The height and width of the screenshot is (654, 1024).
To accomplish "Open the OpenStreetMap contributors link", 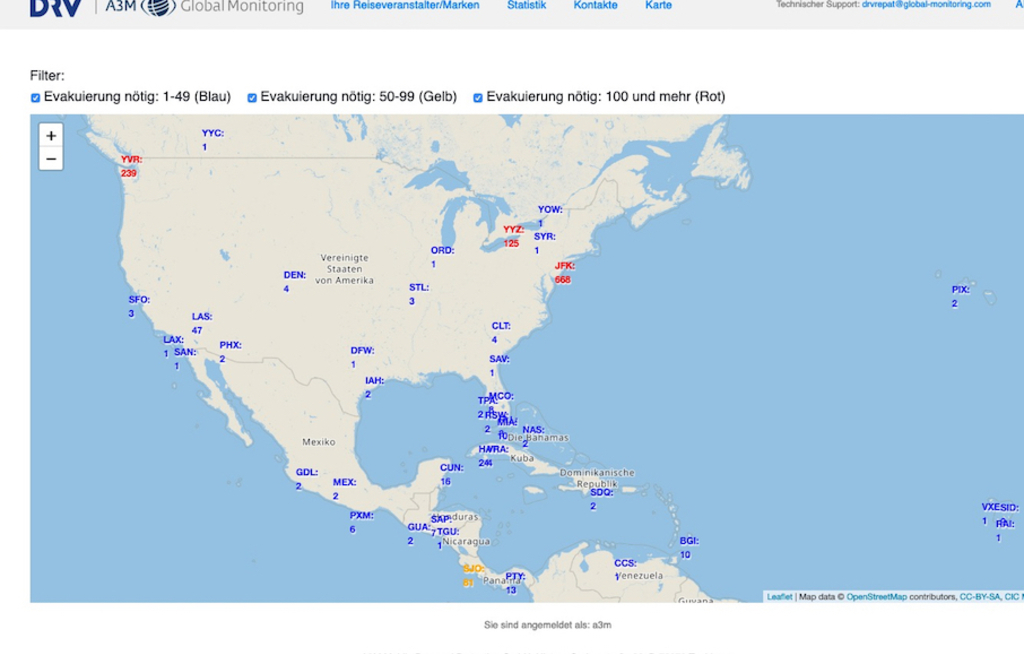I will (x=876, y=597).
